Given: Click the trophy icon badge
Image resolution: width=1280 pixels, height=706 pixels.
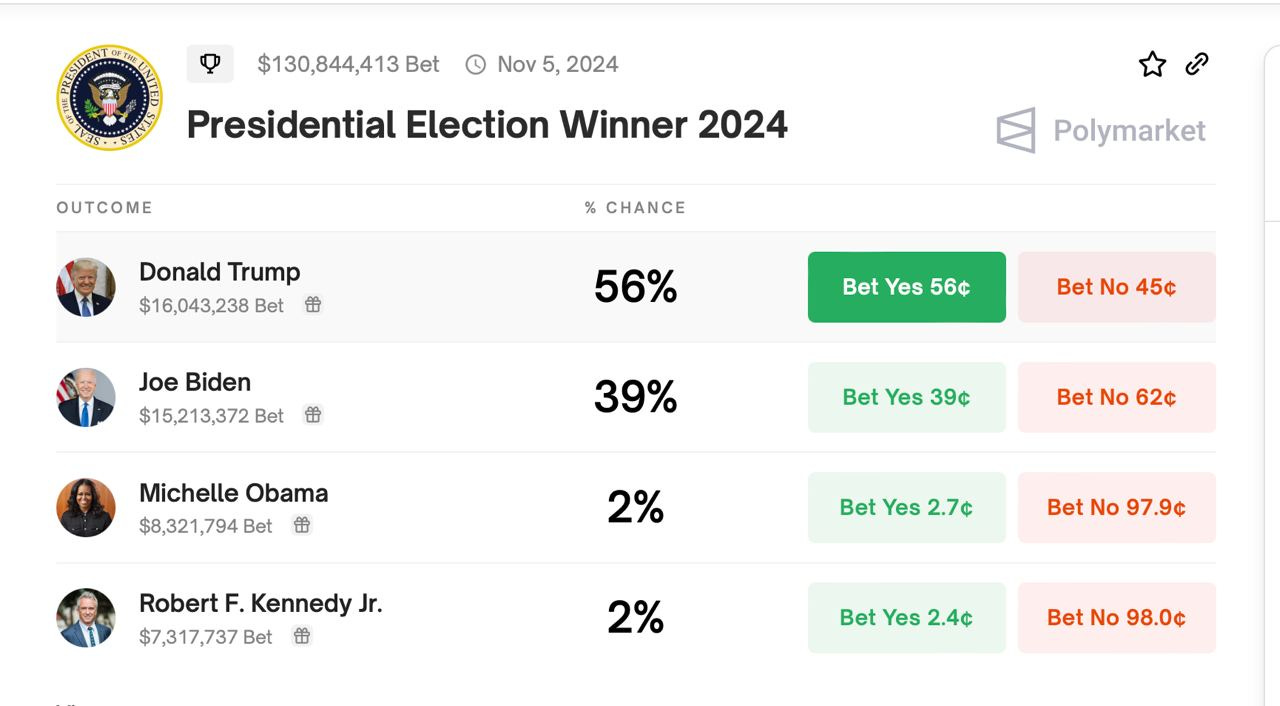Looking at the screenshot, I should 210,64.
